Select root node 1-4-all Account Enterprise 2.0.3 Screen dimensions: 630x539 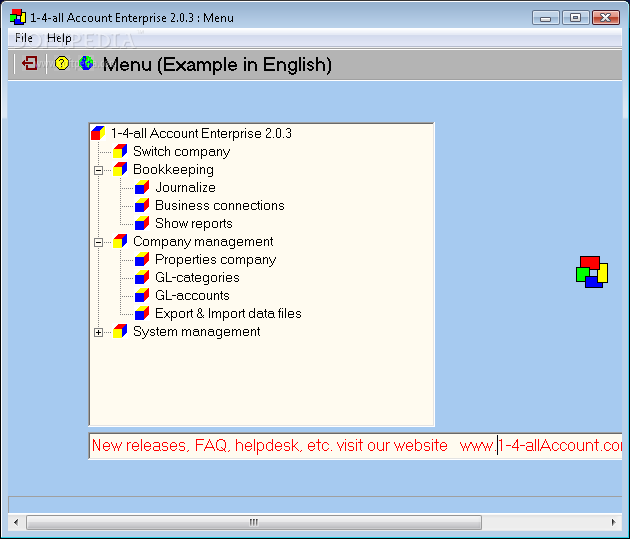pyautogui.click(x=201, y=133)
